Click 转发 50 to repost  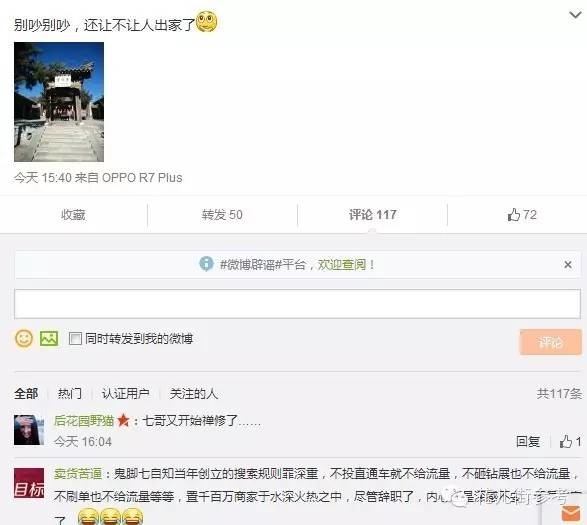(222, 215)
